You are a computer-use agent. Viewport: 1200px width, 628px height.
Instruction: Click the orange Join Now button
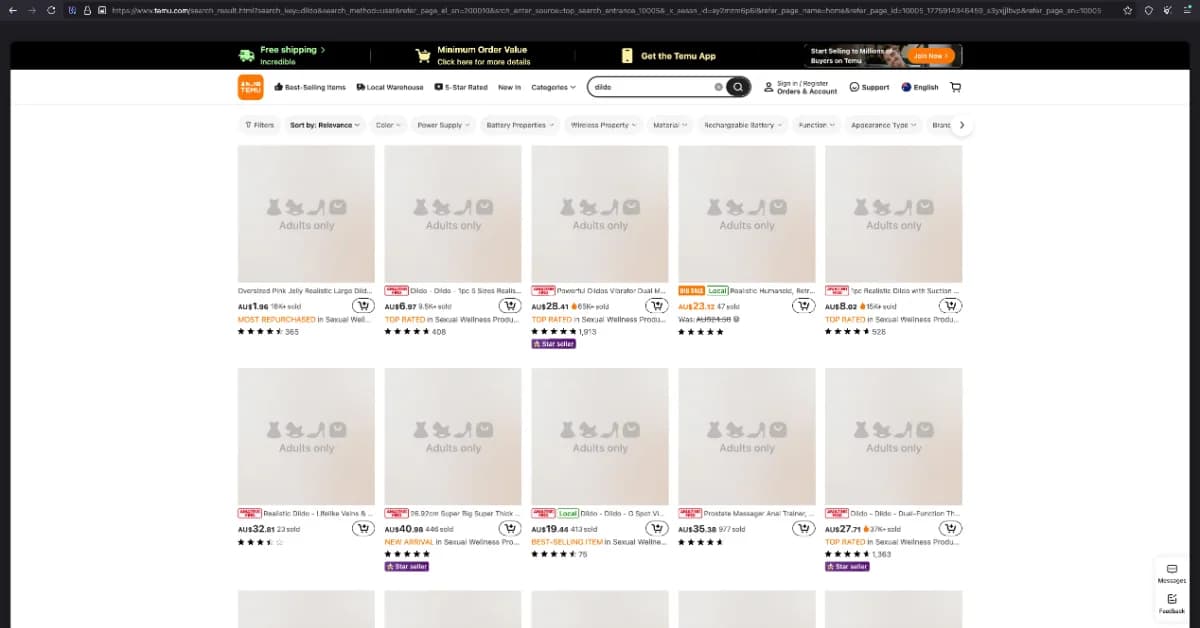tap(931, 56)
